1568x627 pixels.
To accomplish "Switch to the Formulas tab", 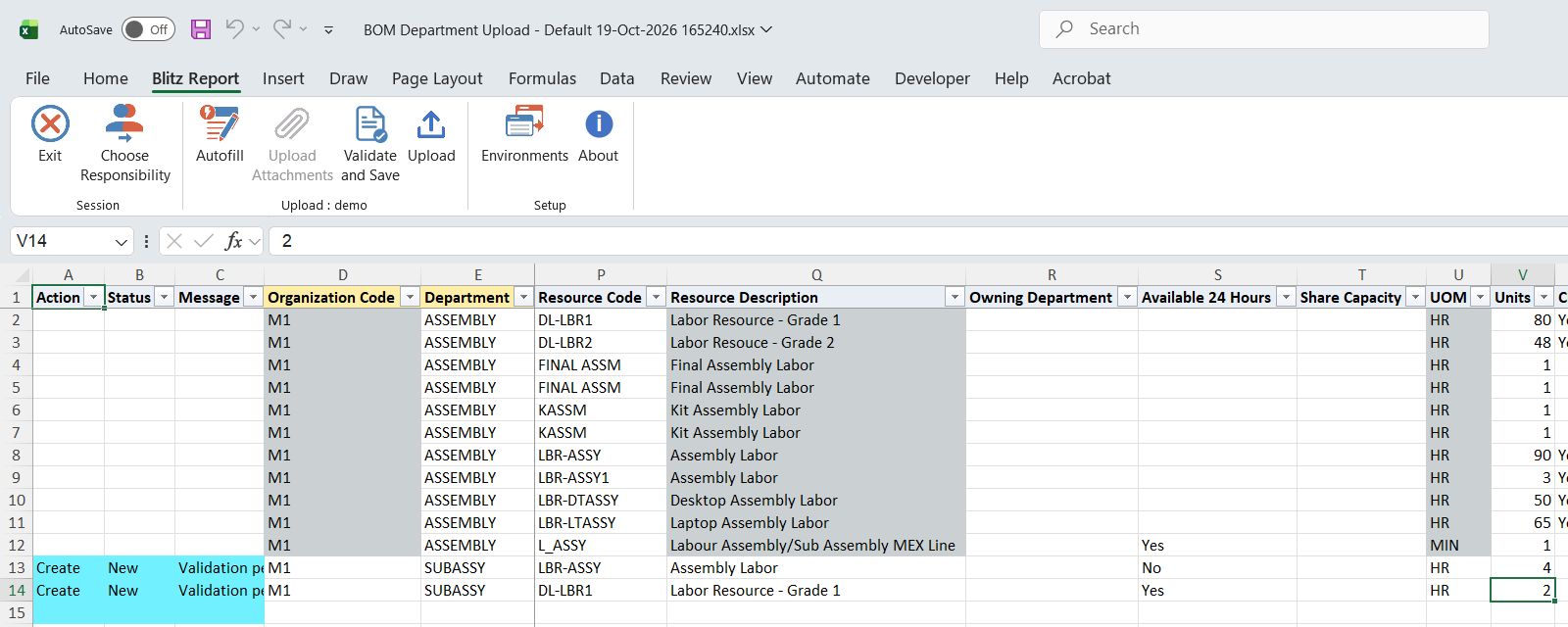I will (542, 78).
